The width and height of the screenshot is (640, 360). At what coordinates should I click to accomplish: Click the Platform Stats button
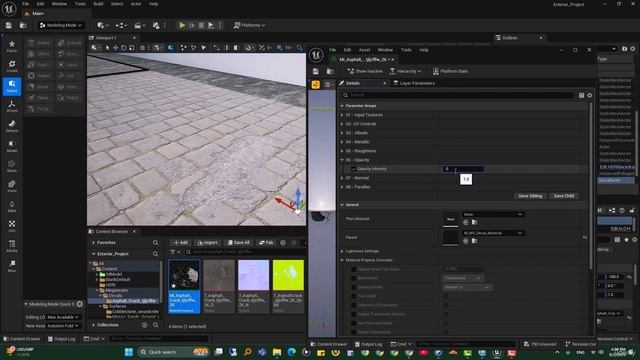450,71
